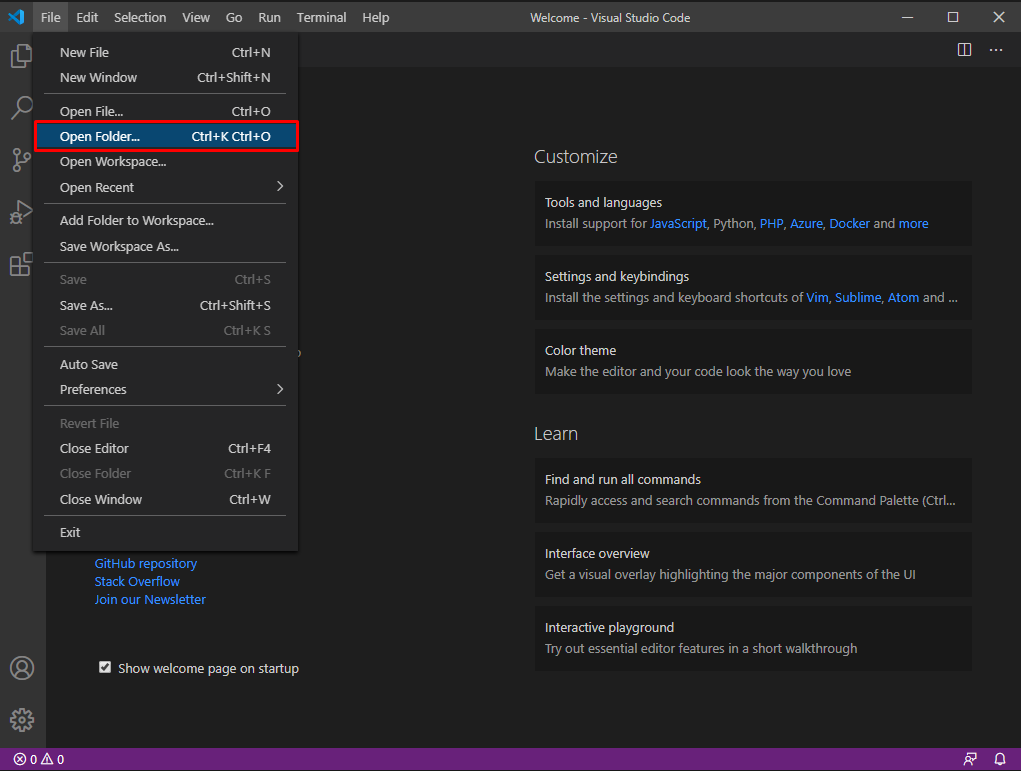Screen dimensions: 1021x771
Task: Choose Close Window menu entry
Action: pyautogui.click(x=165, y=499)
